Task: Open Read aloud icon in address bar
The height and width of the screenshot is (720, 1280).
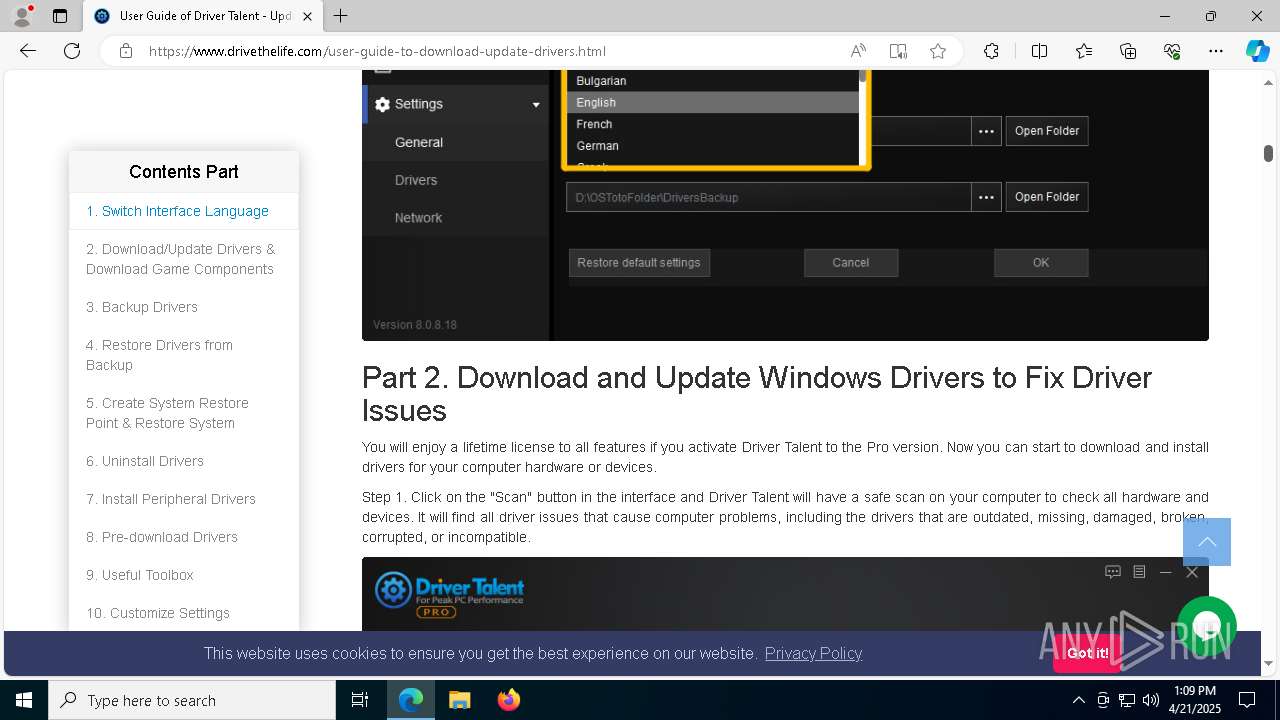Action: tap(858, 51)
